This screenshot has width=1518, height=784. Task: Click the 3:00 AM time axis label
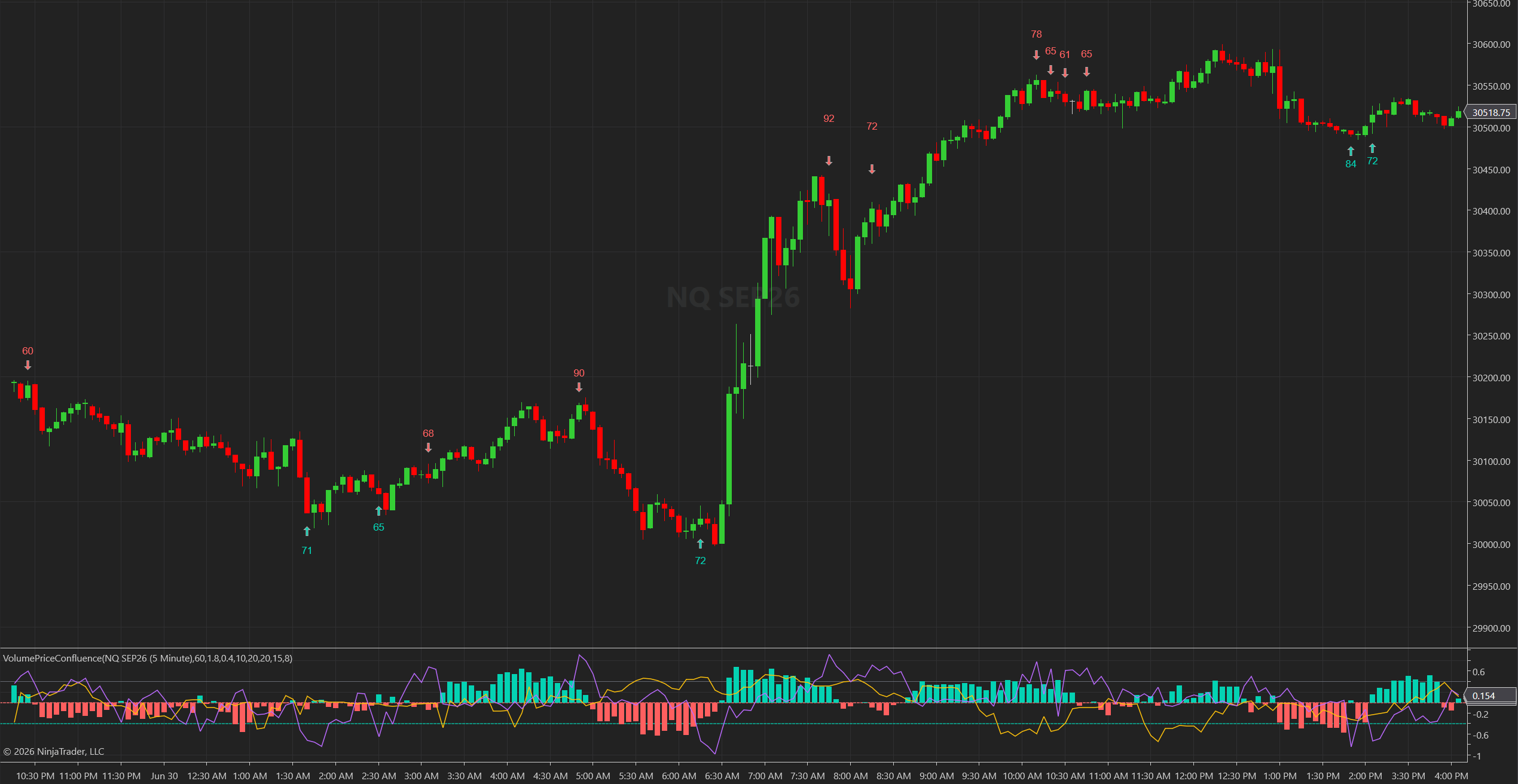click(x=422, y=776)
